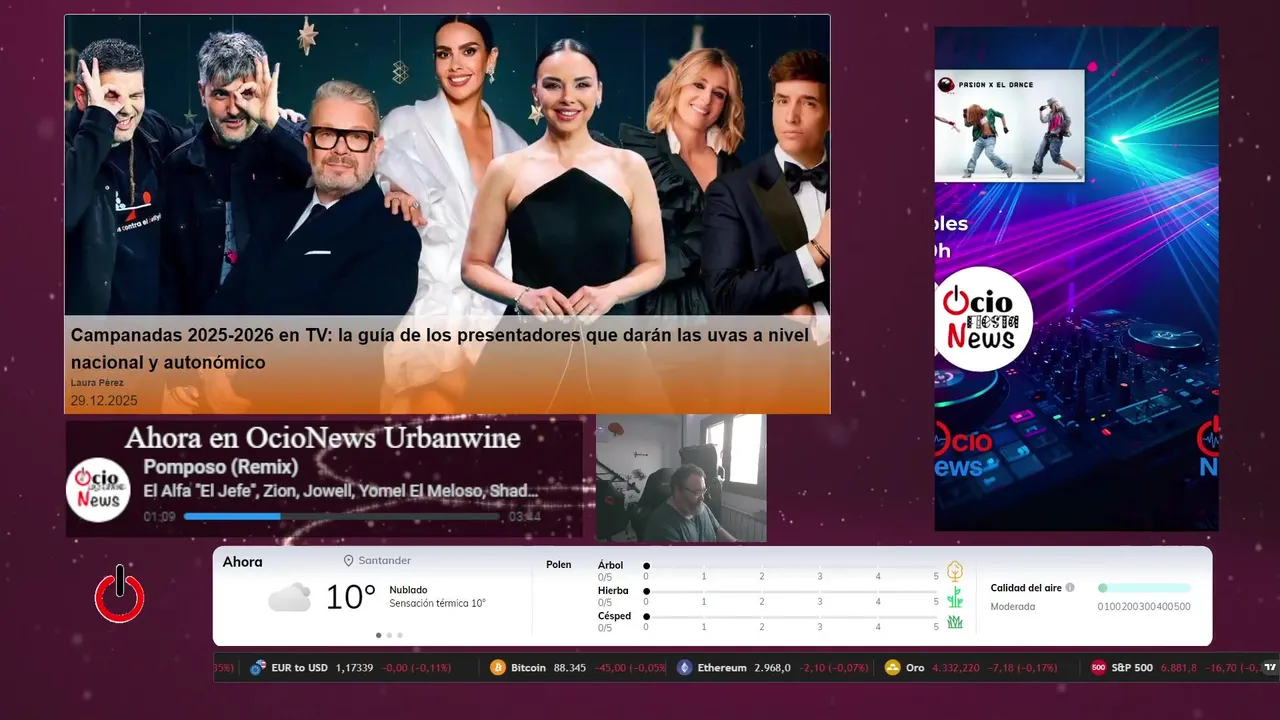This screenshot has width=1280, height=720.
Task: Click the Ethereum ticker label
Action: click(722, 668)
